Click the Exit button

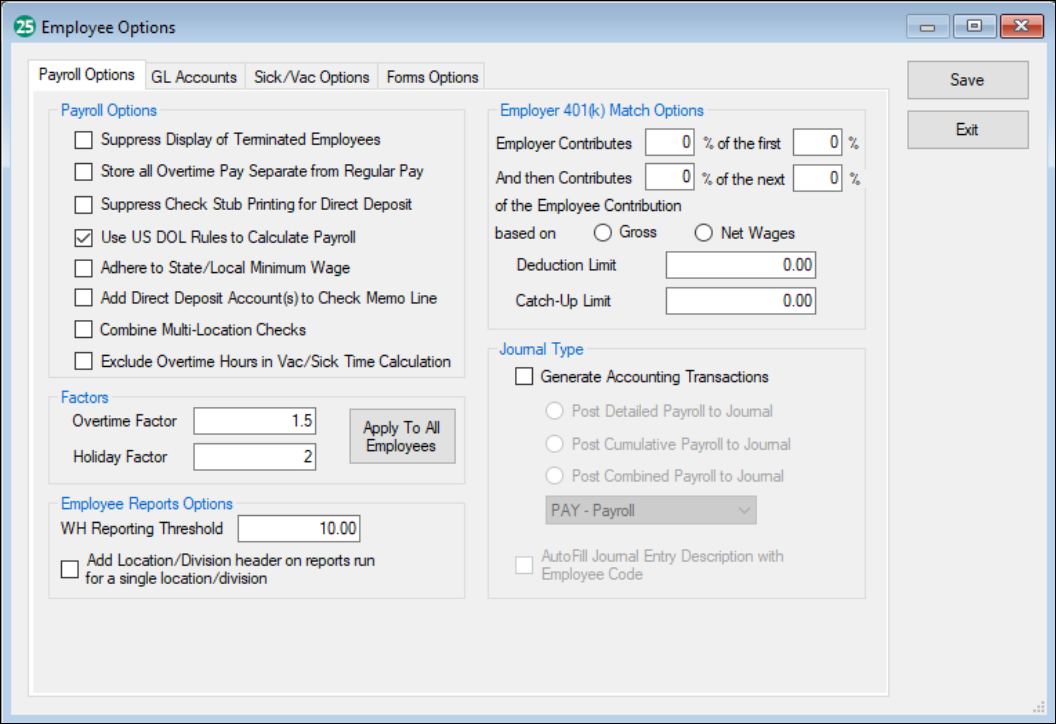(966, 129)
